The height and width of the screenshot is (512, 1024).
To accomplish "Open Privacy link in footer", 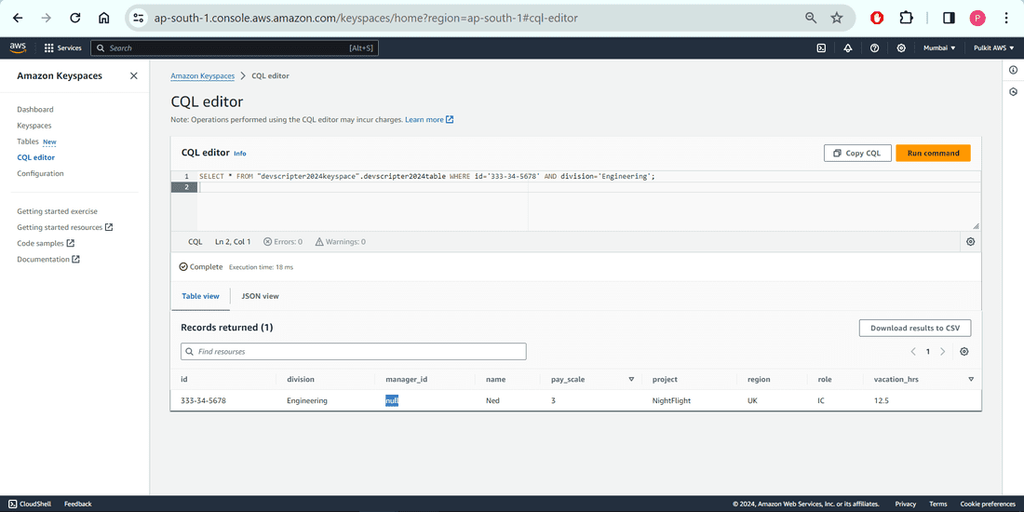I will pos(905,504).
